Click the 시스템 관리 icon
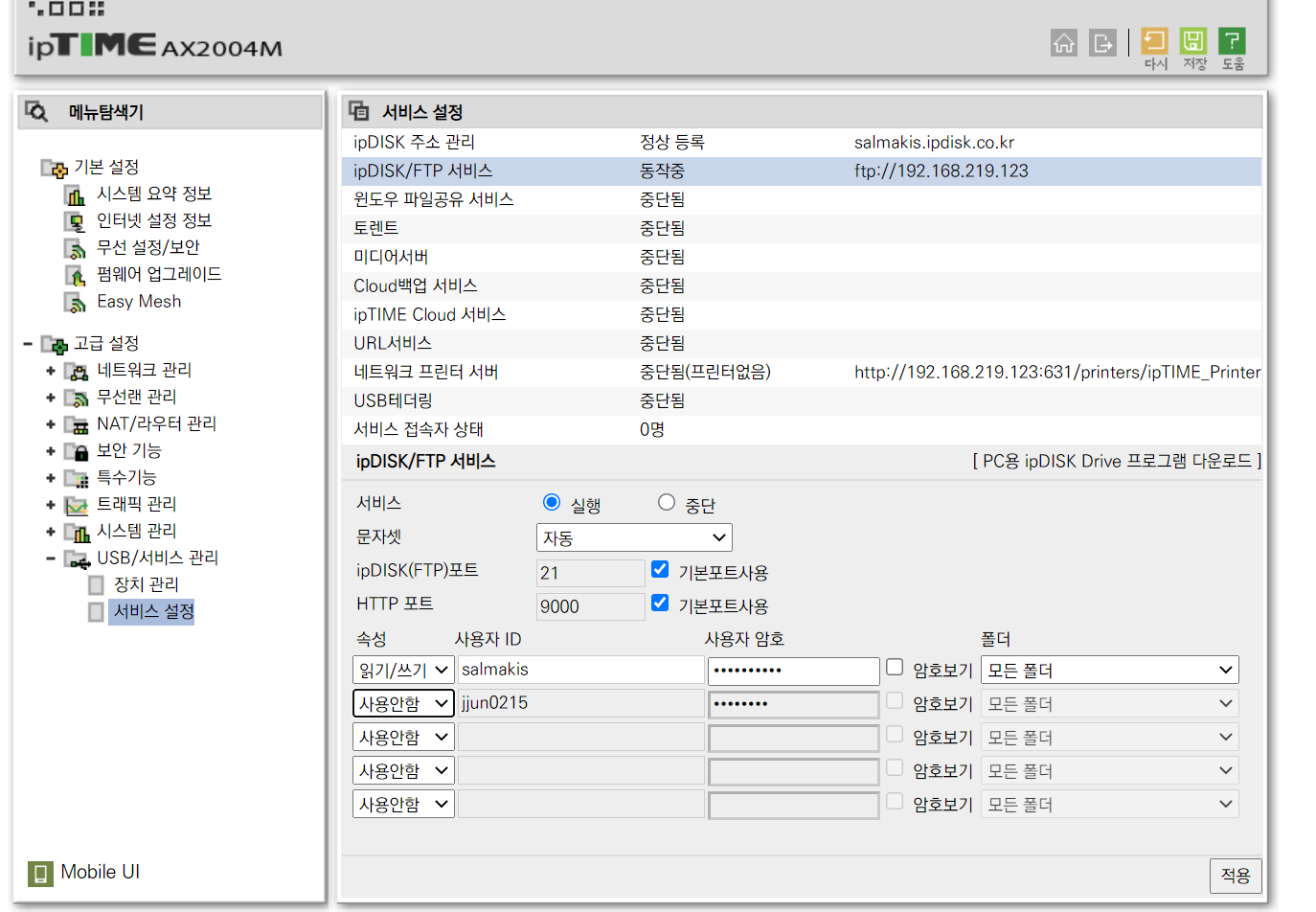 tap(77, 532)
